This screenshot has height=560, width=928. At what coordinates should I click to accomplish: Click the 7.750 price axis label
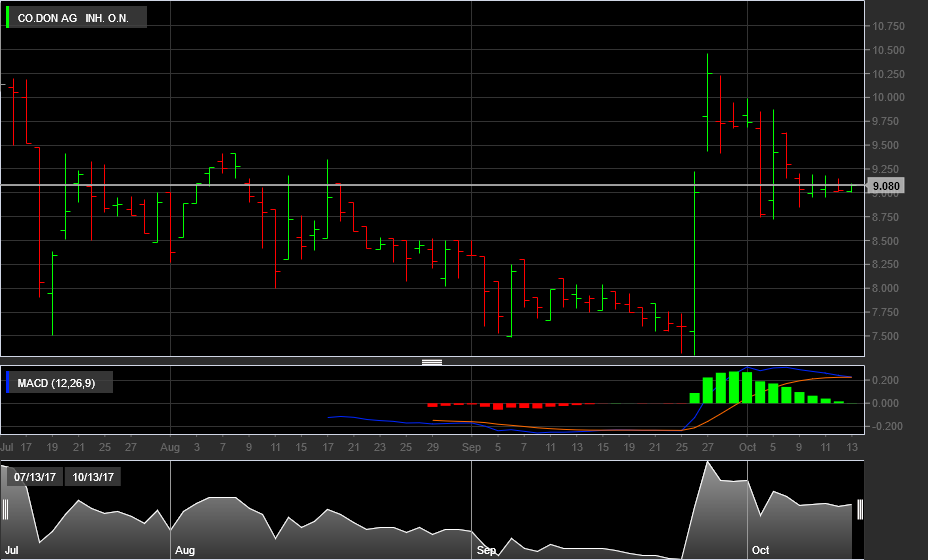tap(886, 313)
